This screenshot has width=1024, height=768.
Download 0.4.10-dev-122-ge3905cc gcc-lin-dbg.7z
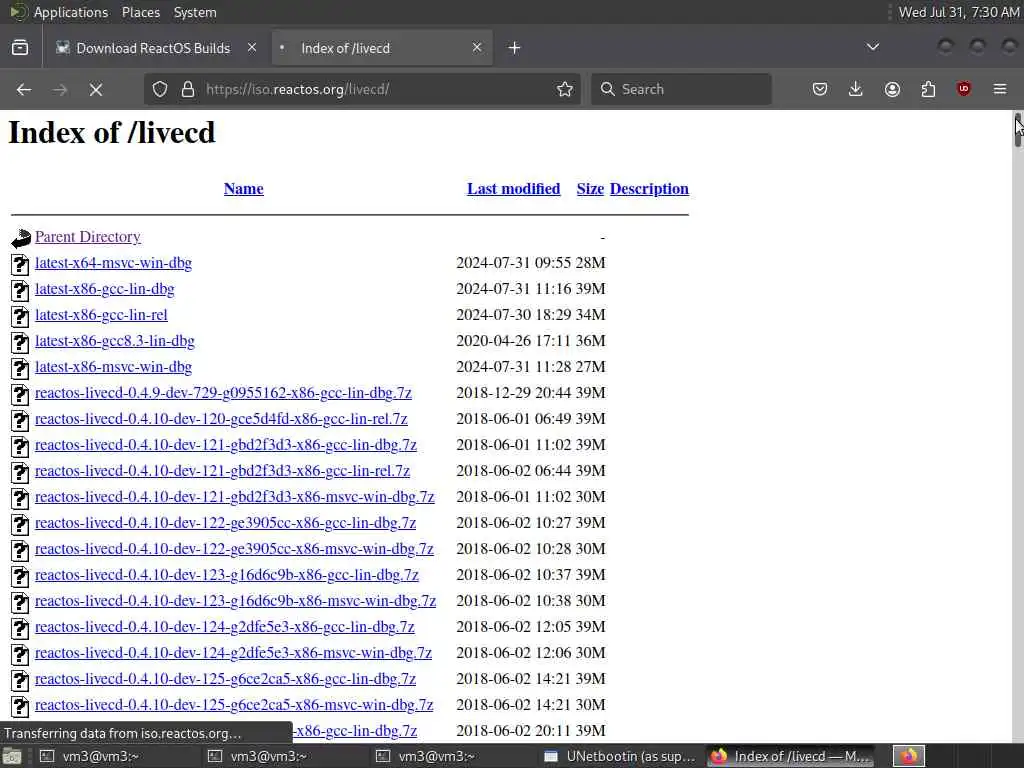click(x=225, y=524)
